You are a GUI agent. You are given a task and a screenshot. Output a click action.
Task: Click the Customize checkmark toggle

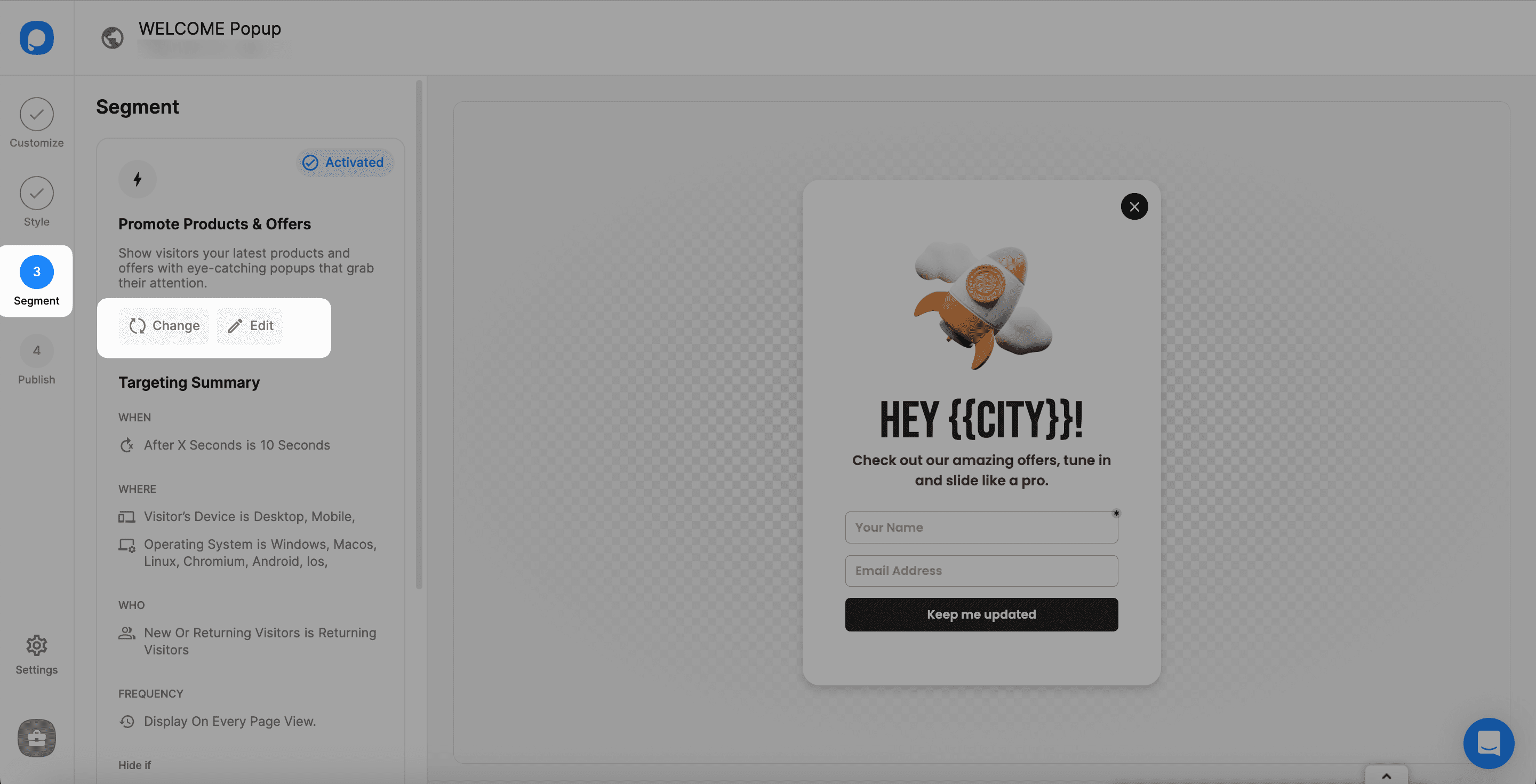coord(36,113)
